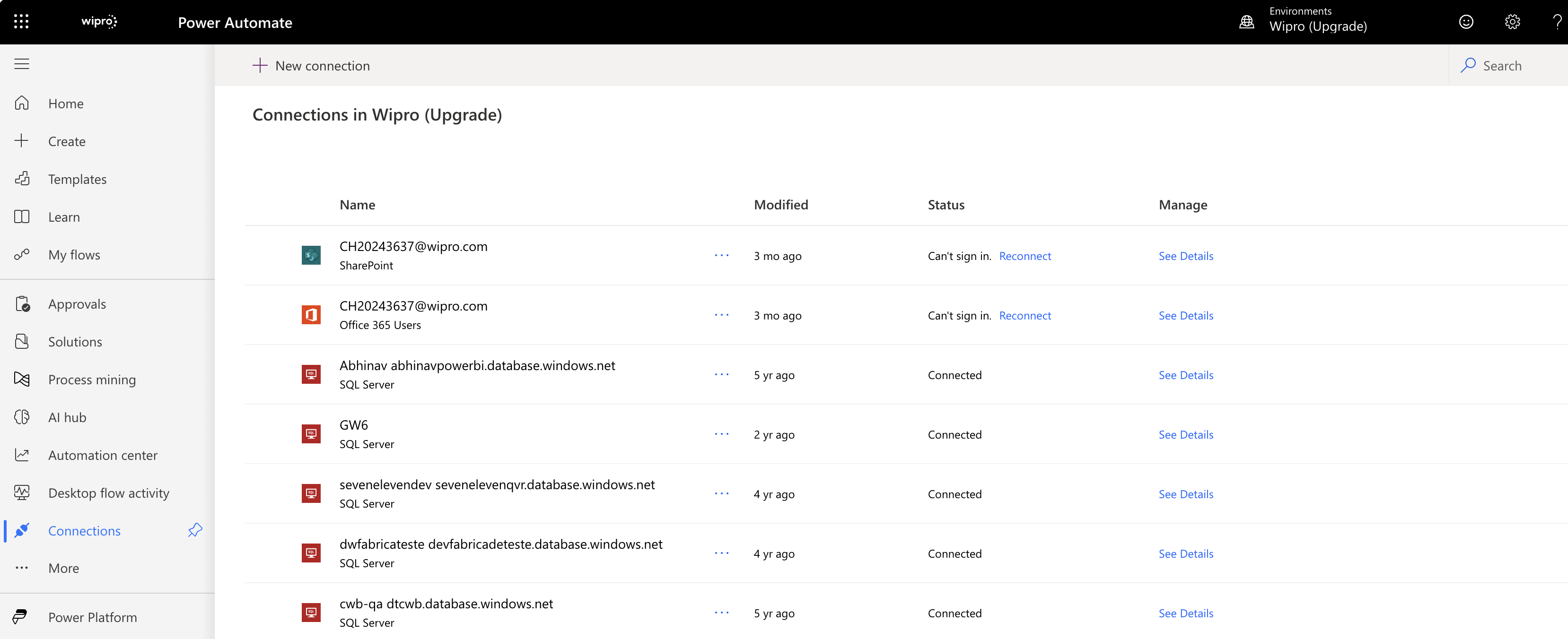Image resolution: width=1568 pixels, height=639 pixels.
Task: Open more options for GW6 connection
Action: [x=722, y=434]
